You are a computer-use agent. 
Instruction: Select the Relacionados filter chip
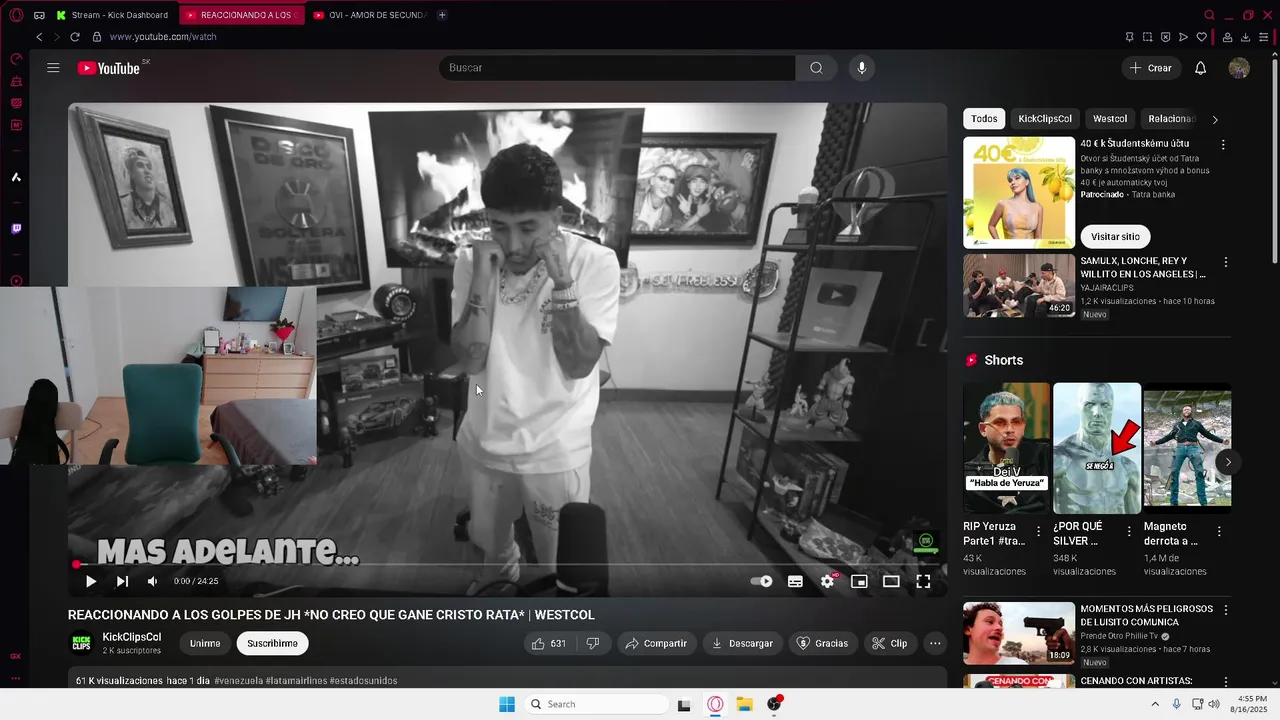pyautogui.click(x=1171, y=119)
